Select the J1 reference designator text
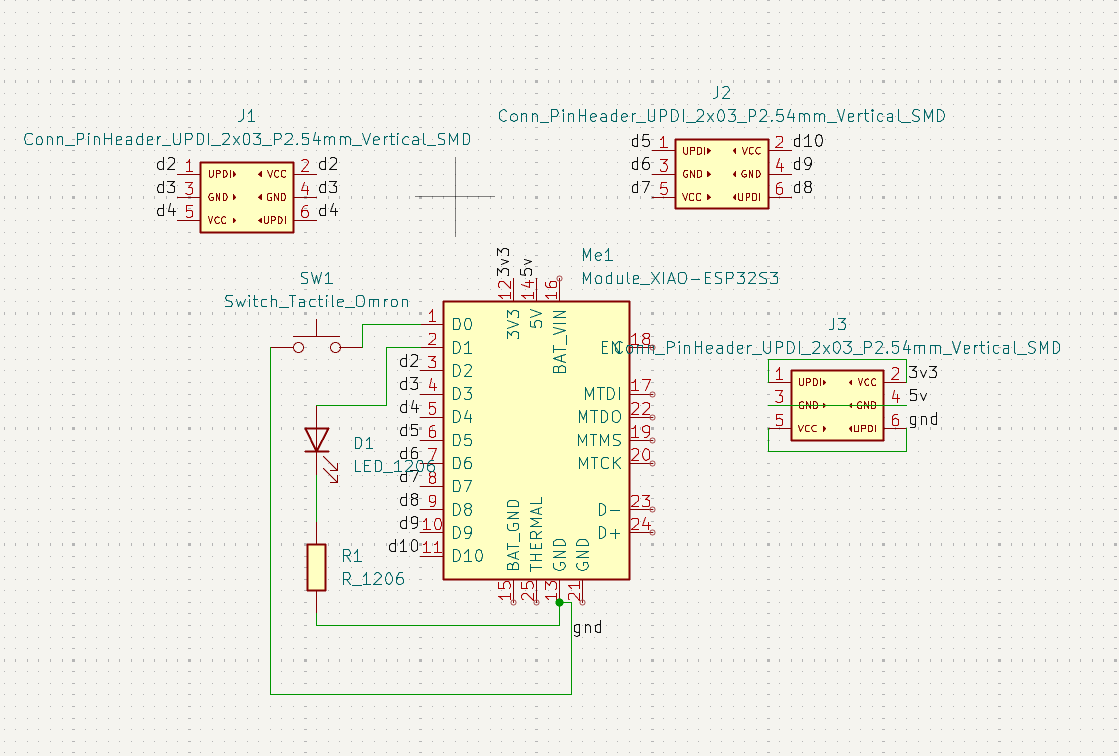Image resolution: width=1119 pixels, height=756 pixels. point(247,115)
